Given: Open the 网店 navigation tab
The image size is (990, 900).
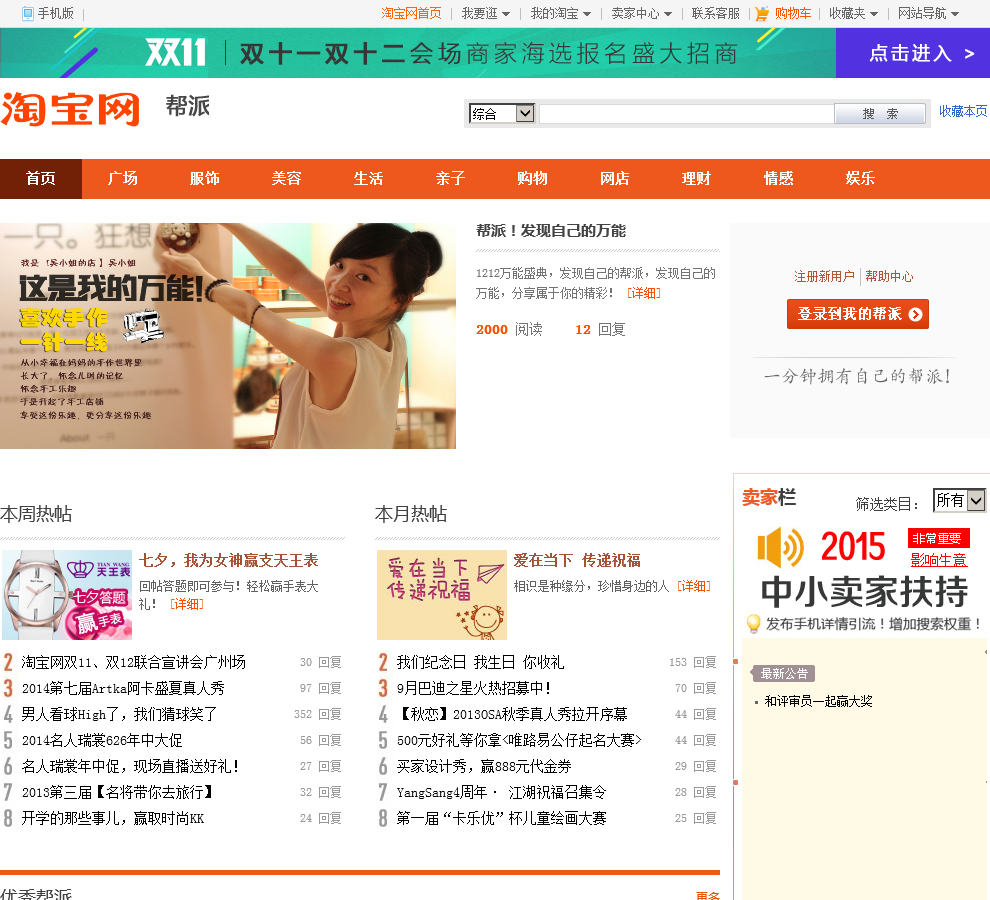Looking at the screenshot, I should point(615,179).
